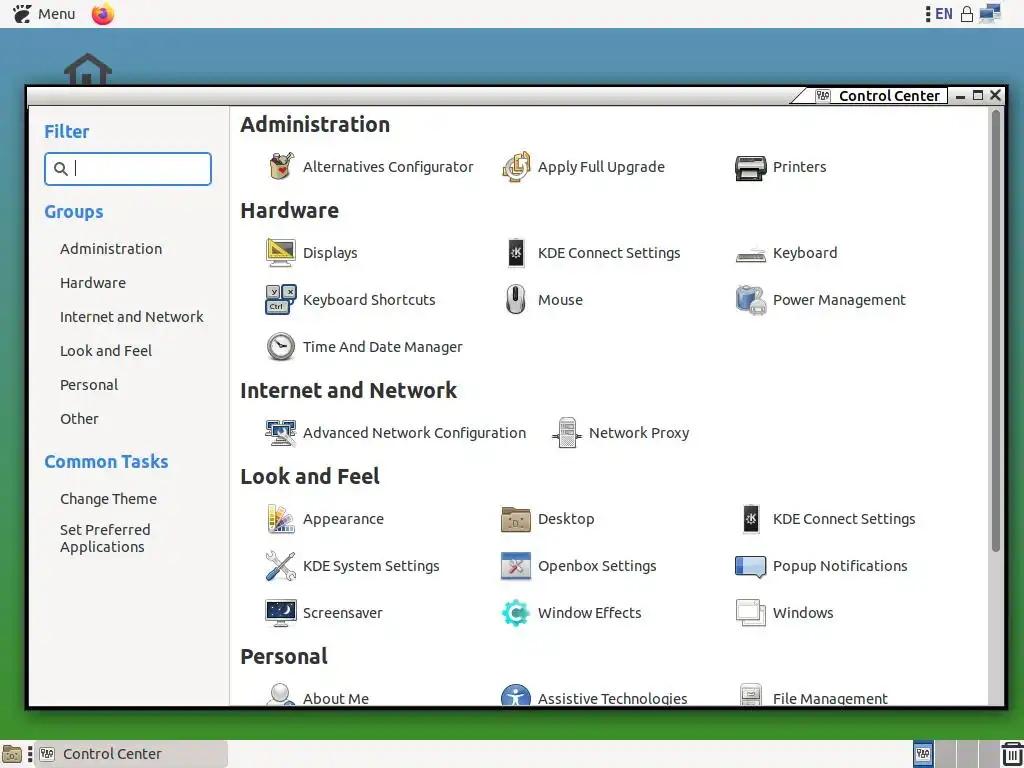Click the Control Center panel applet at bottom right
This screenshot has height=768, width=1024.
[x=923, y=754]
